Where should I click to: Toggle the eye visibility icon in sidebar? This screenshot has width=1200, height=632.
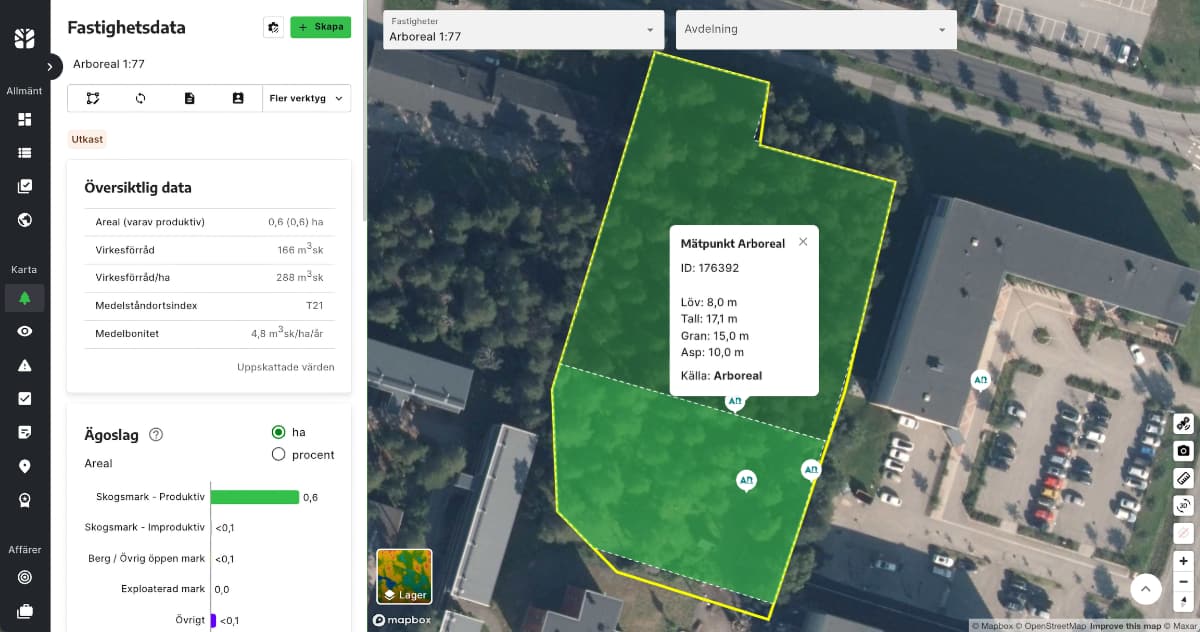25,331
